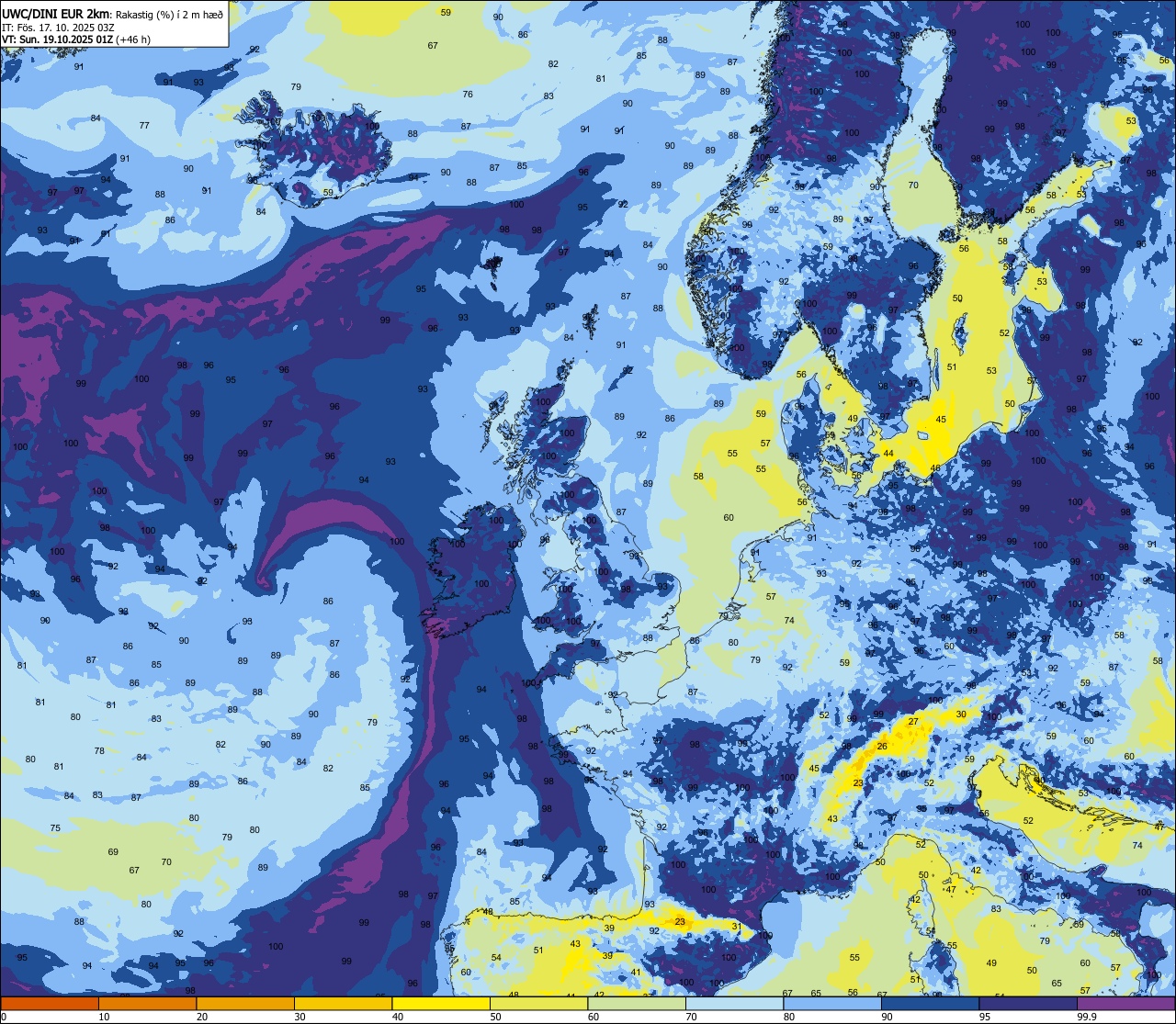
Task: Click the 30–40 % golden legend segment
Action: (343, 1003)
